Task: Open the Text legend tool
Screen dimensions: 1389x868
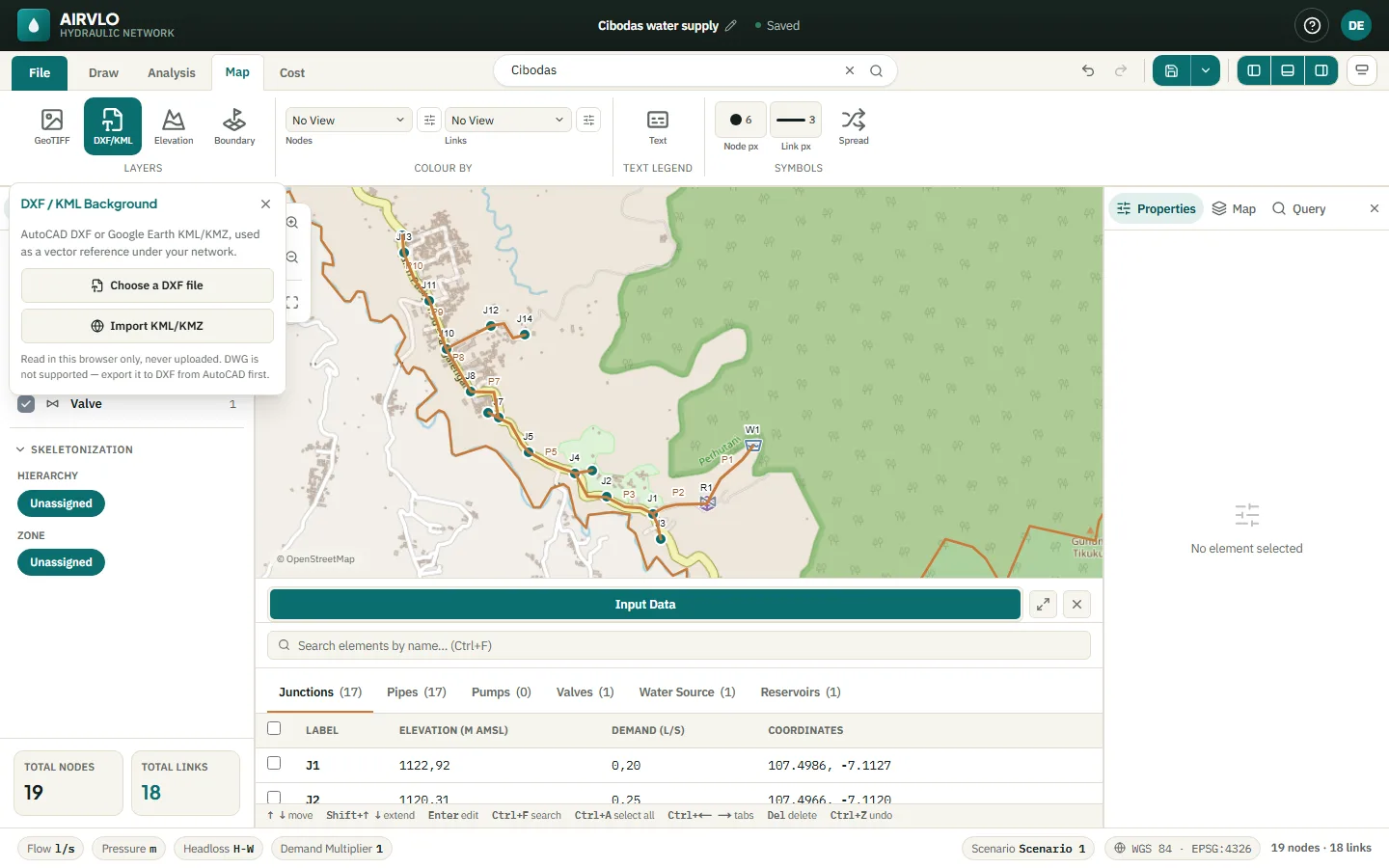Action: pyautogui.click(x=658, y=126)
